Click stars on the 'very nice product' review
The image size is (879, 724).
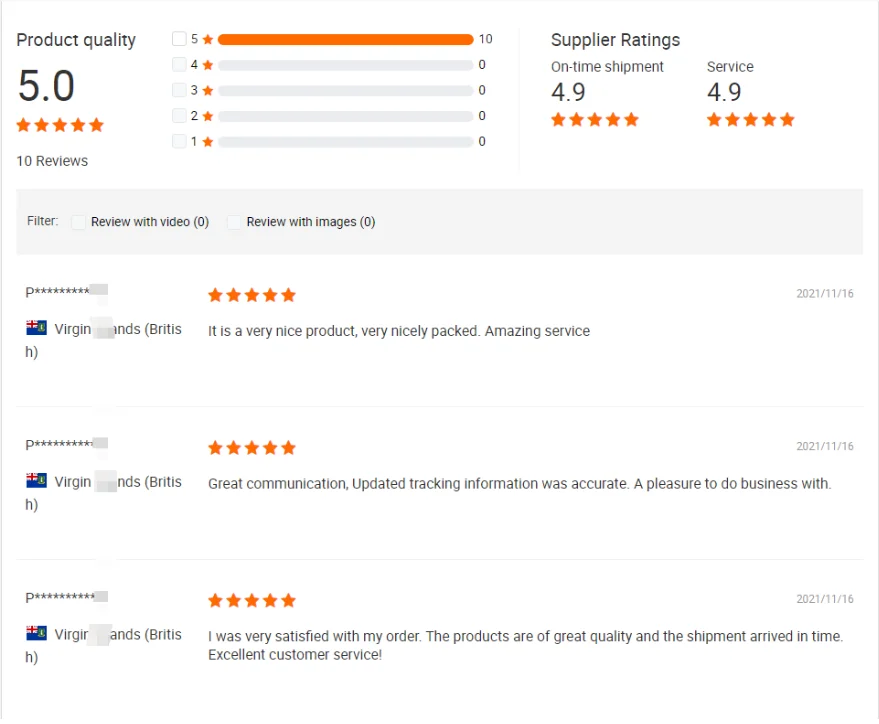click(x=252, y=295)
